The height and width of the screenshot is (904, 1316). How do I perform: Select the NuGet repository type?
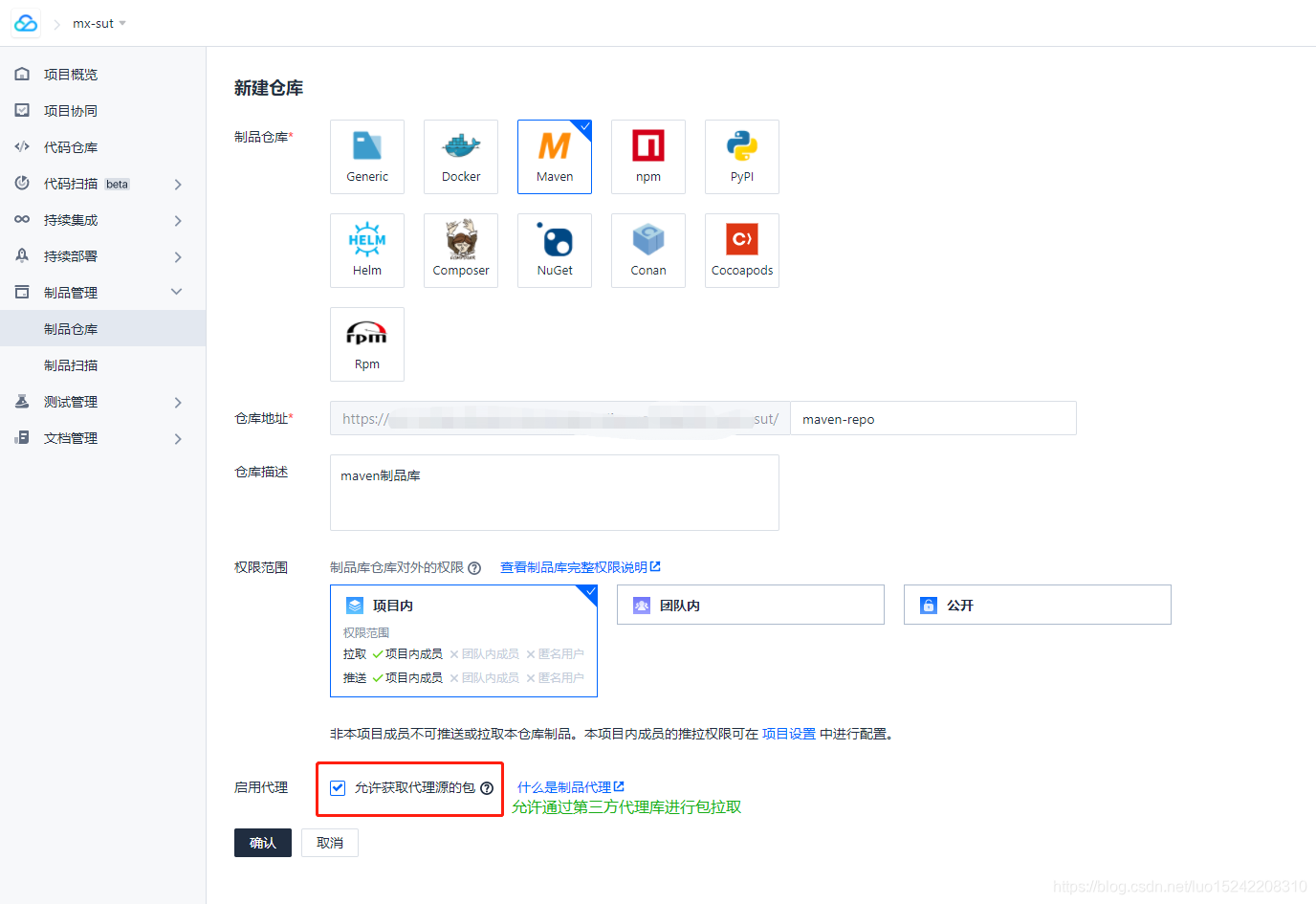pyautogui.click(x=555, y=251)
